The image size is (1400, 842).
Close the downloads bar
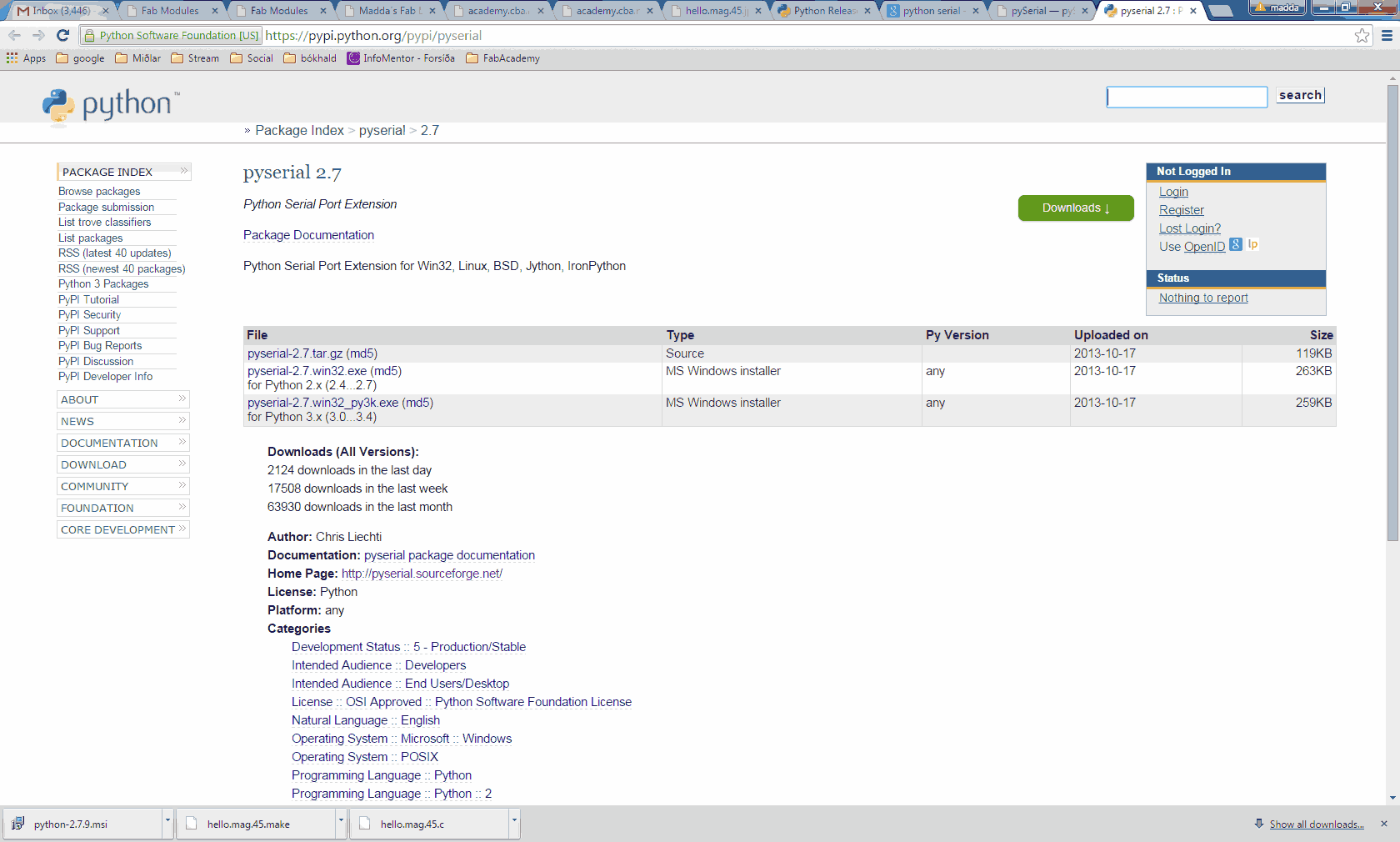point(1384,824)
